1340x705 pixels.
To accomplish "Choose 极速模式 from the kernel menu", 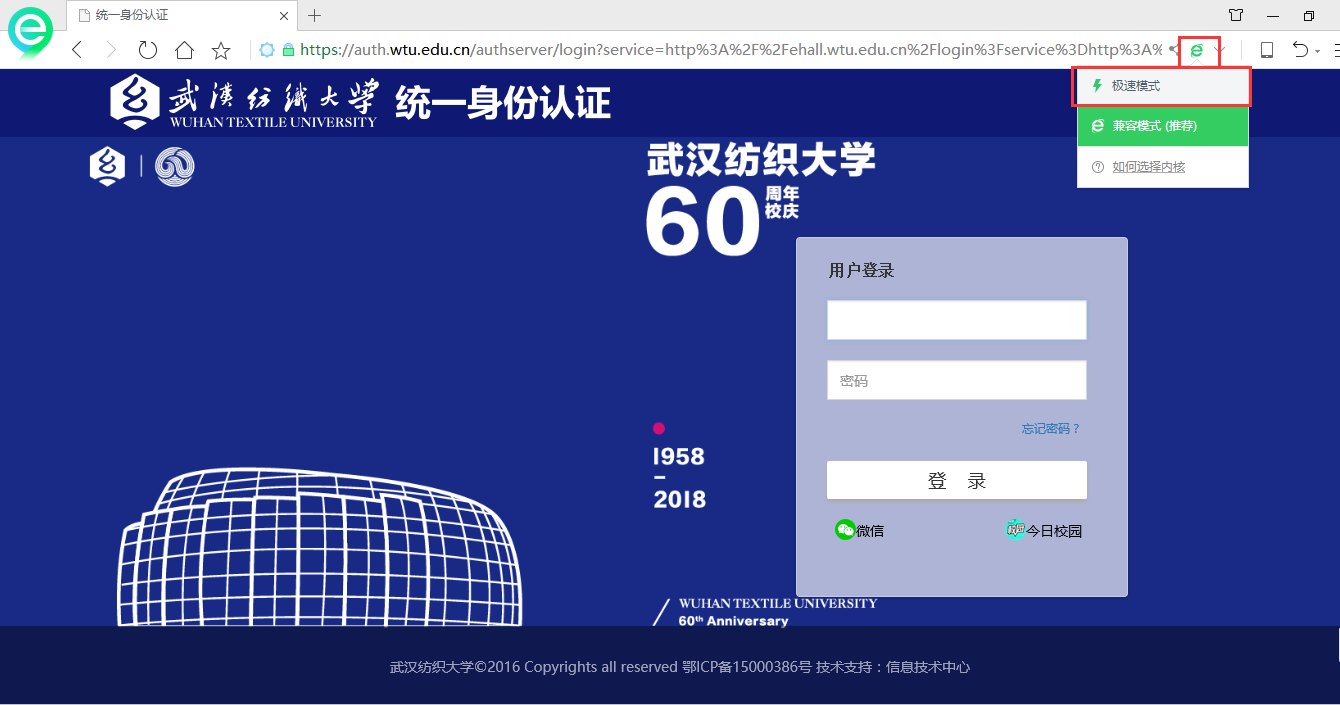I will coord(1163,86).
